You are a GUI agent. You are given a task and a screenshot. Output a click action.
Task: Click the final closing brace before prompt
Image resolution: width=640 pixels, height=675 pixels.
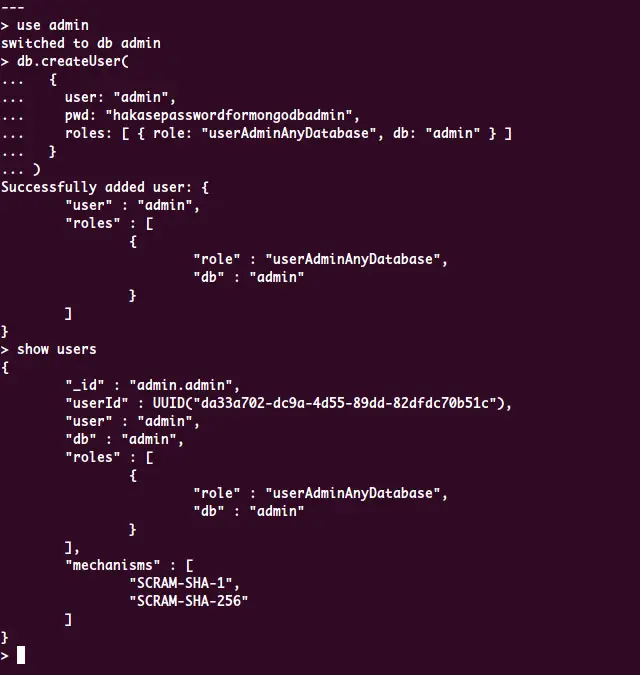coord(5,637)
